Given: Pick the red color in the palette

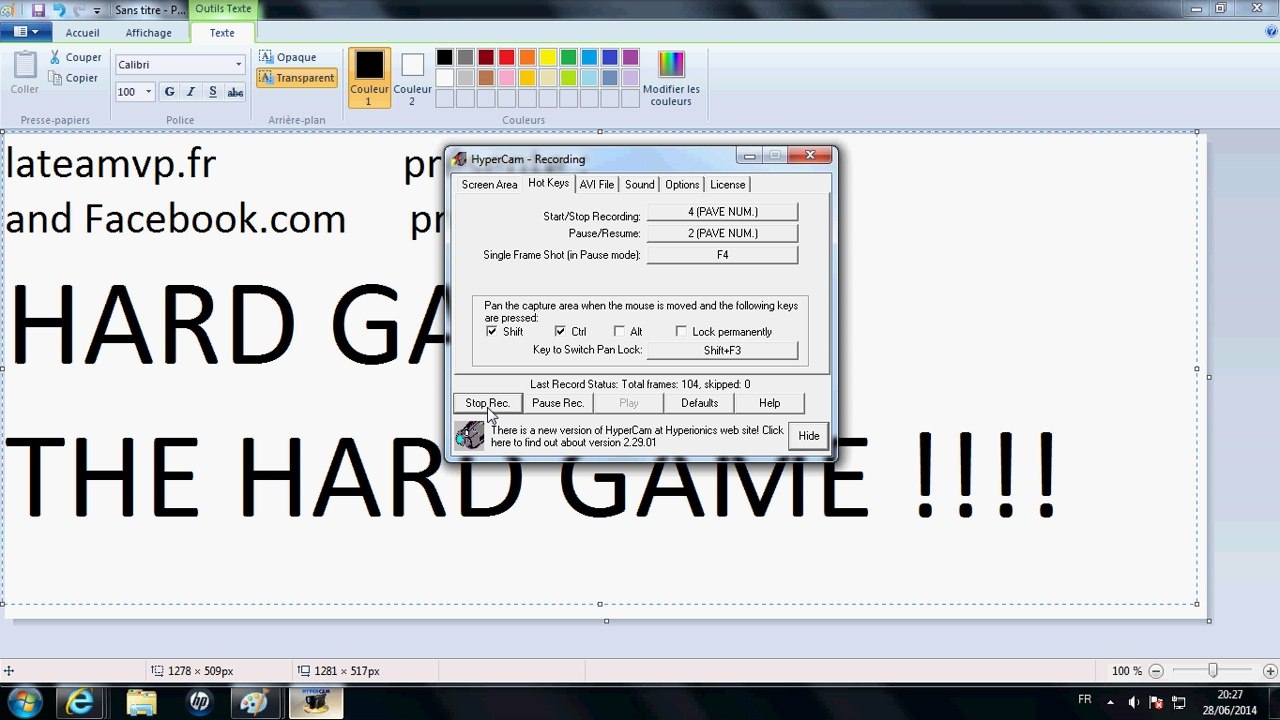Looking at the screenshot, I should [x=506, y=57].
